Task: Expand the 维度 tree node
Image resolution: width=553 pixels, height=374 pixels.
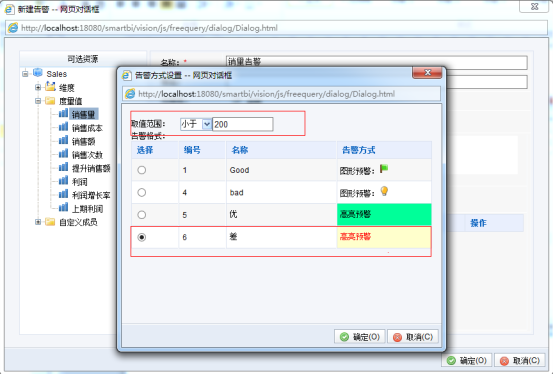Action: coord(38,87)
